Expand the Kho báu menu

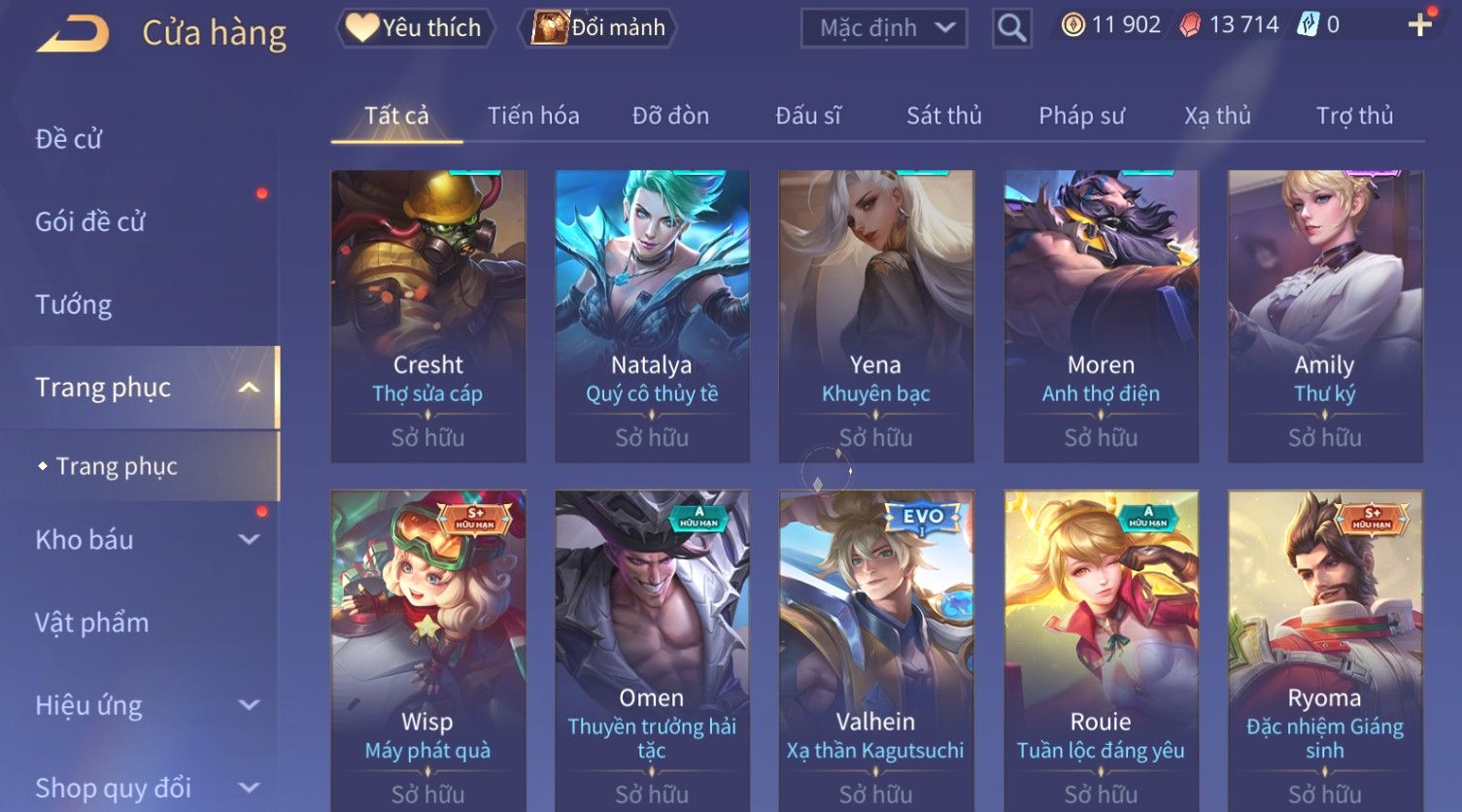point(250,539)
